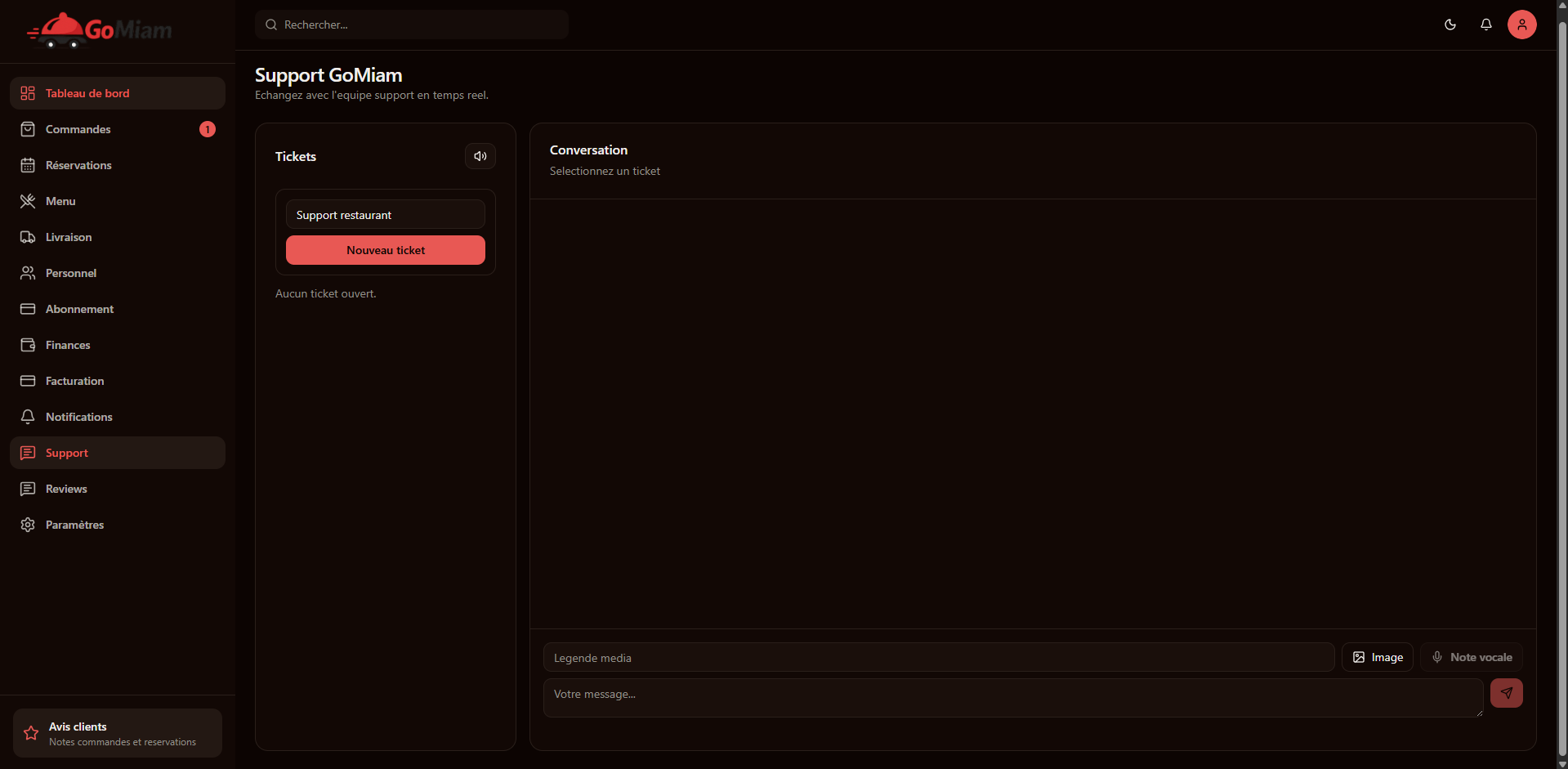Open the Réservations page

click(x=118, y=165)
